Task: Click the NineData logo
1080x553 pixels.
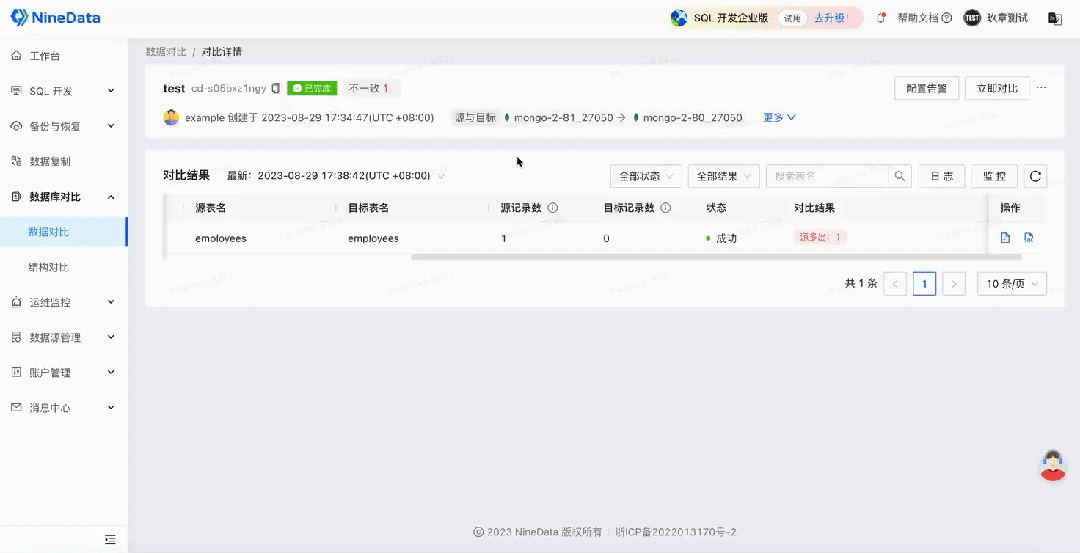Action: click(x=55, y=18)
